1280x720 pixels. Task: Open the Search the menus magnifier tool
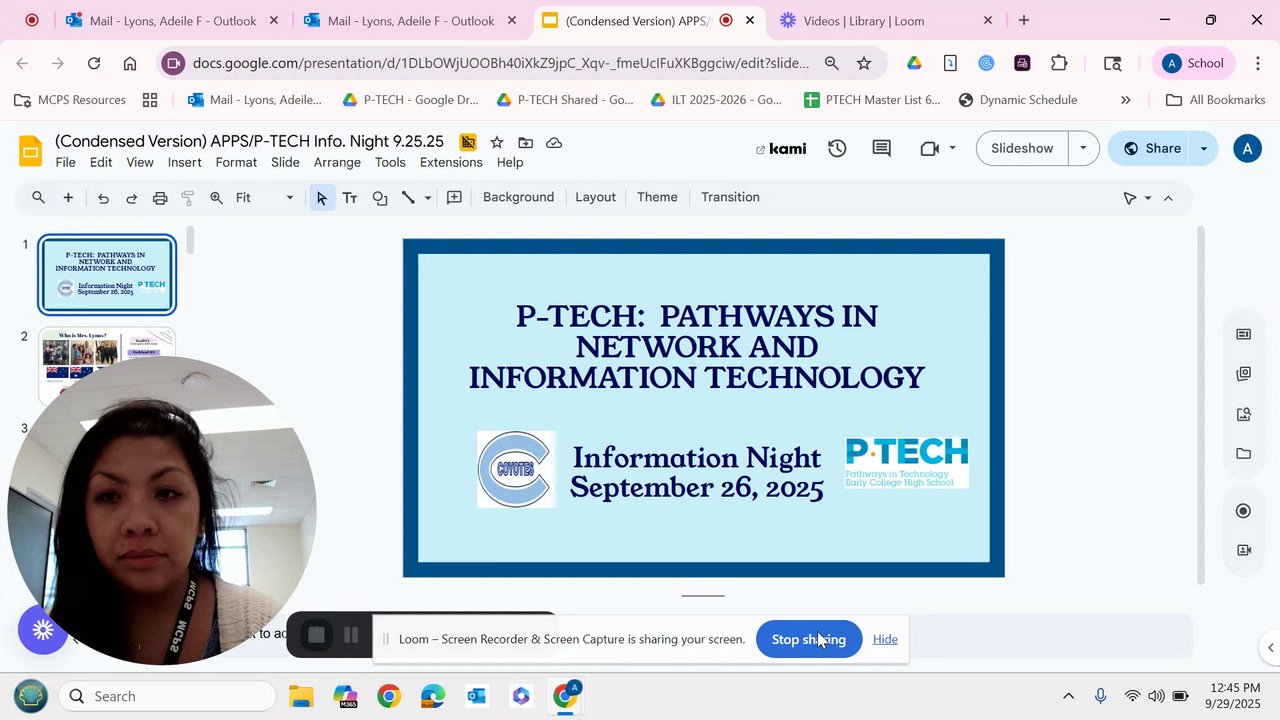click(38, 197)
